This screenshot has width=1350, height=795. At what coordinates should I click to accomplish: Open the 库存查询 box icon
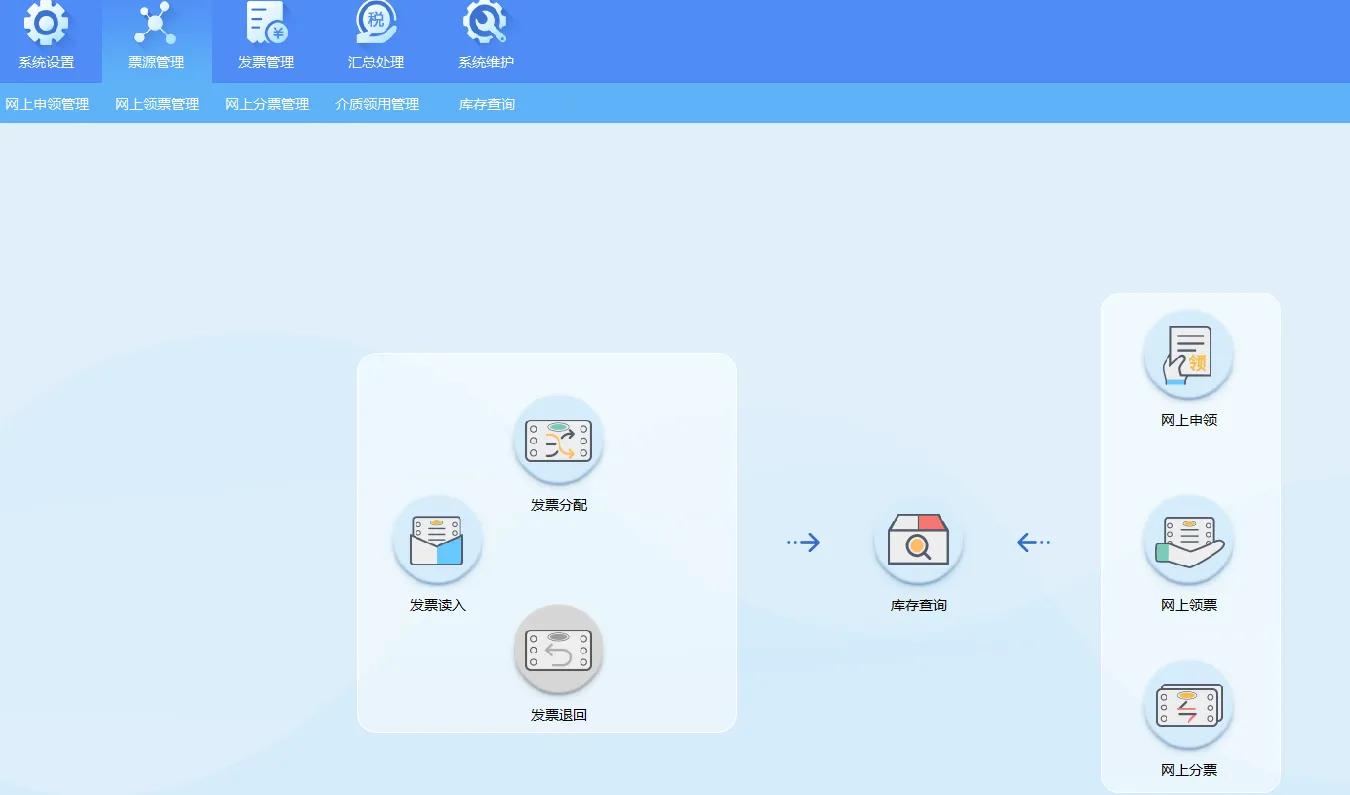click(x=919, y=540)
